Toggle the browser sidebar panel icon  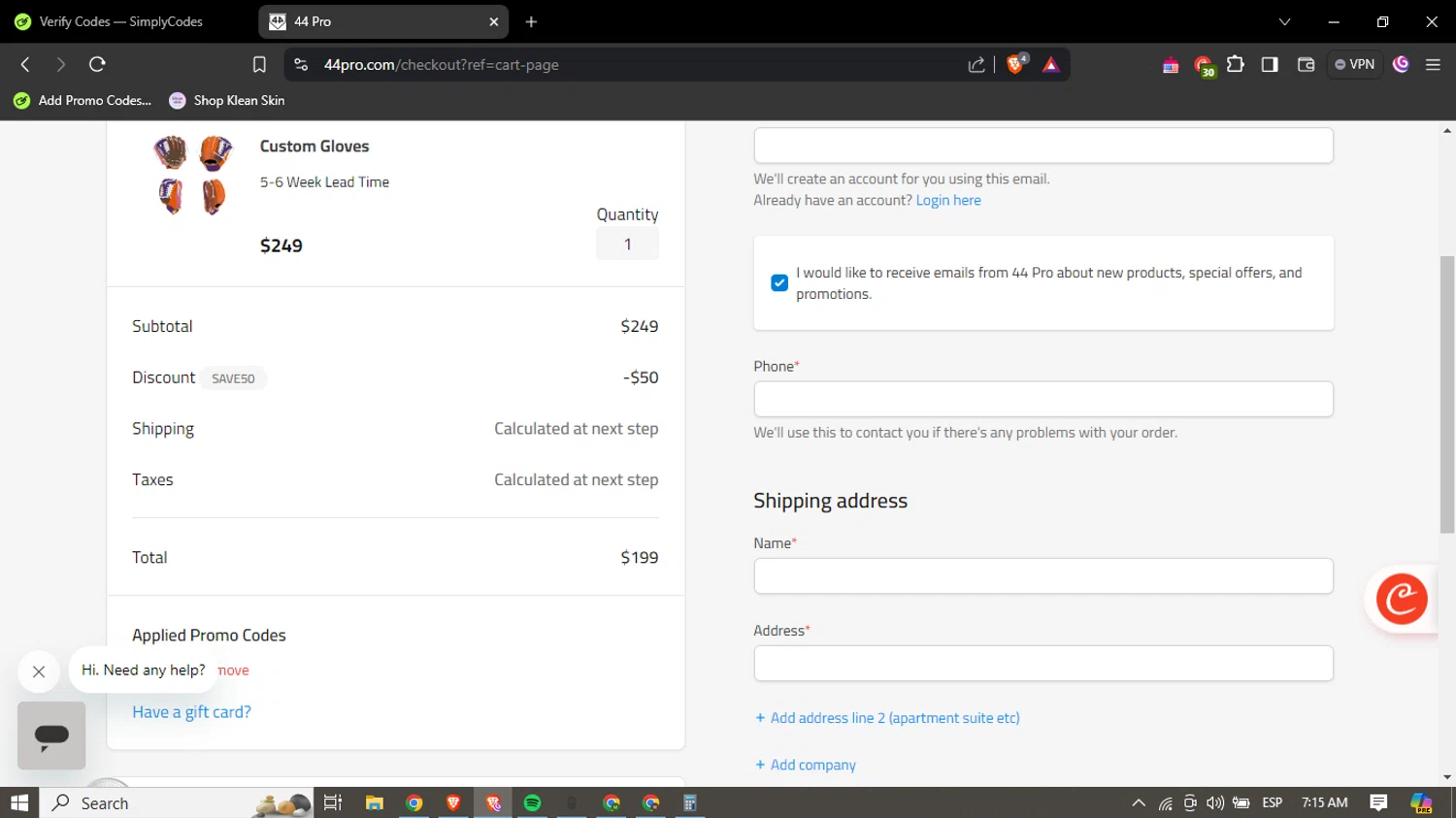click(1270, 64)
